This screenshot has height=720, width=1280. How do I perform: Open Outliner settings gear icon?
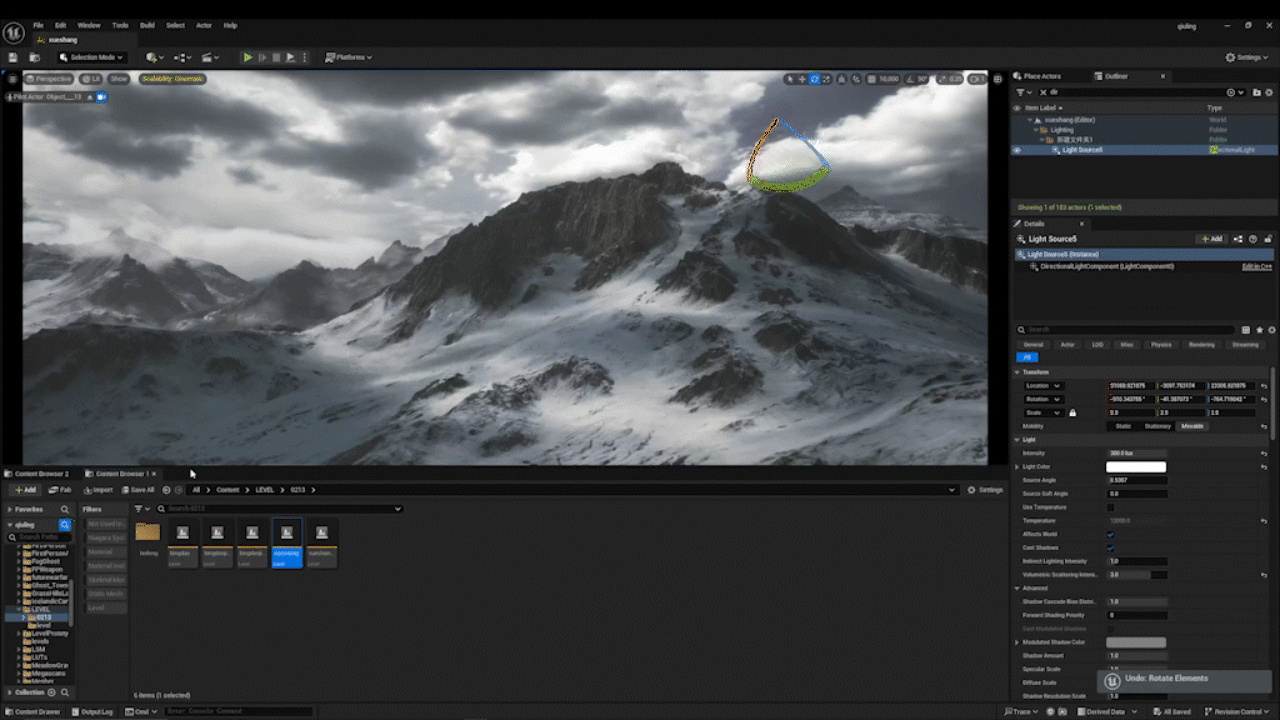(x=1269, y=92)
